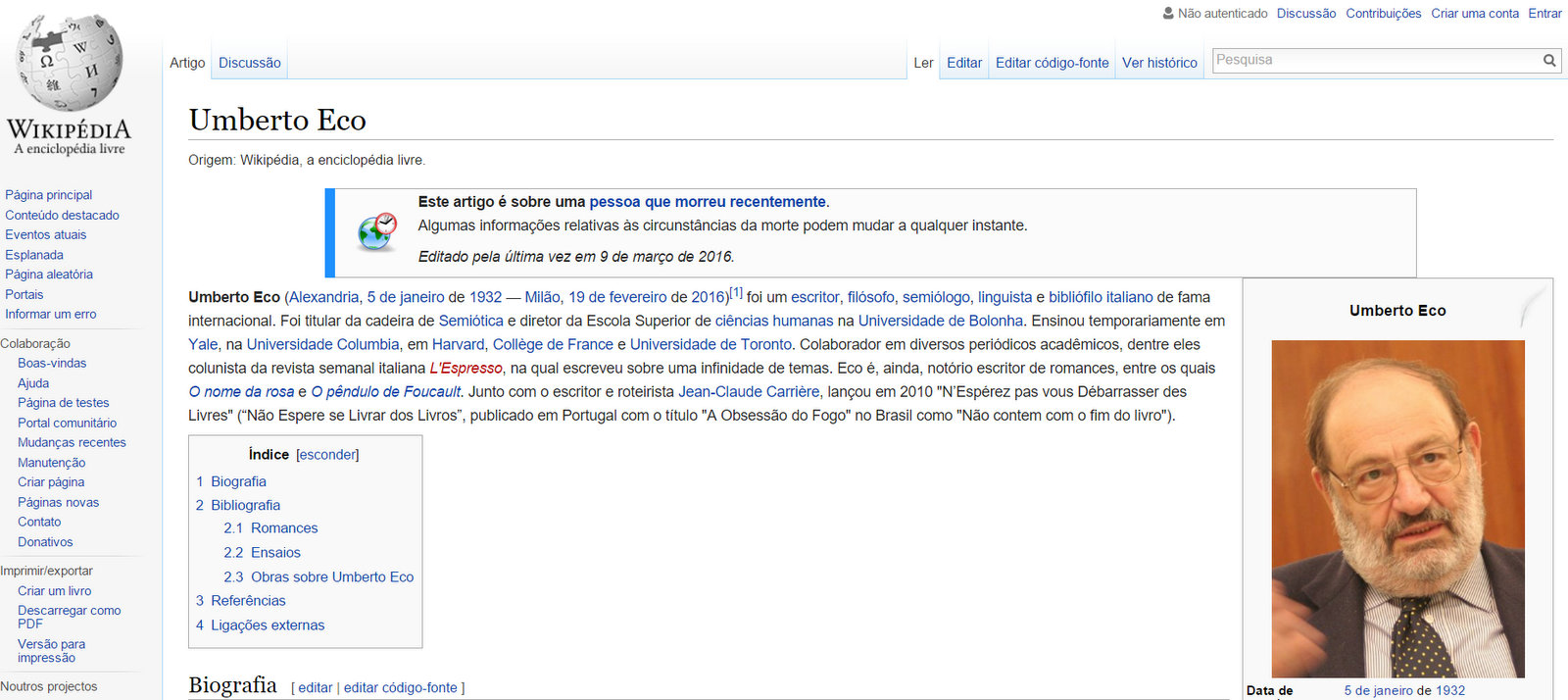Open Ligações externas from the index

pos(267,625)
